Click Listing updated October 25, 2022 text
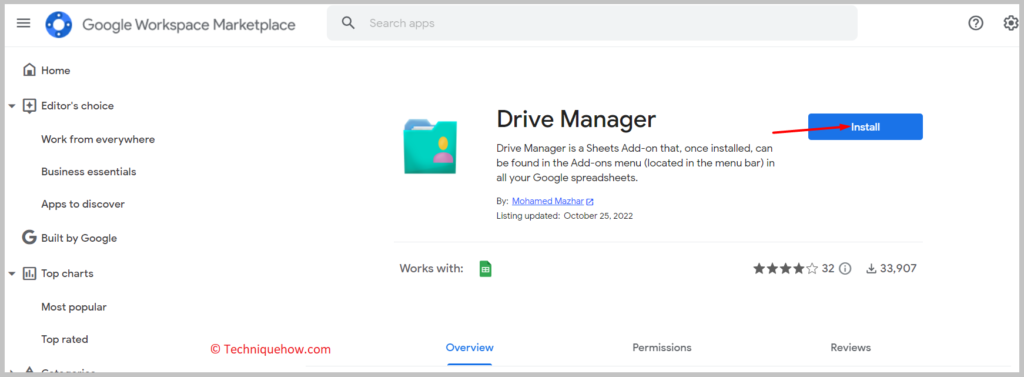 (x=564, y=216)
